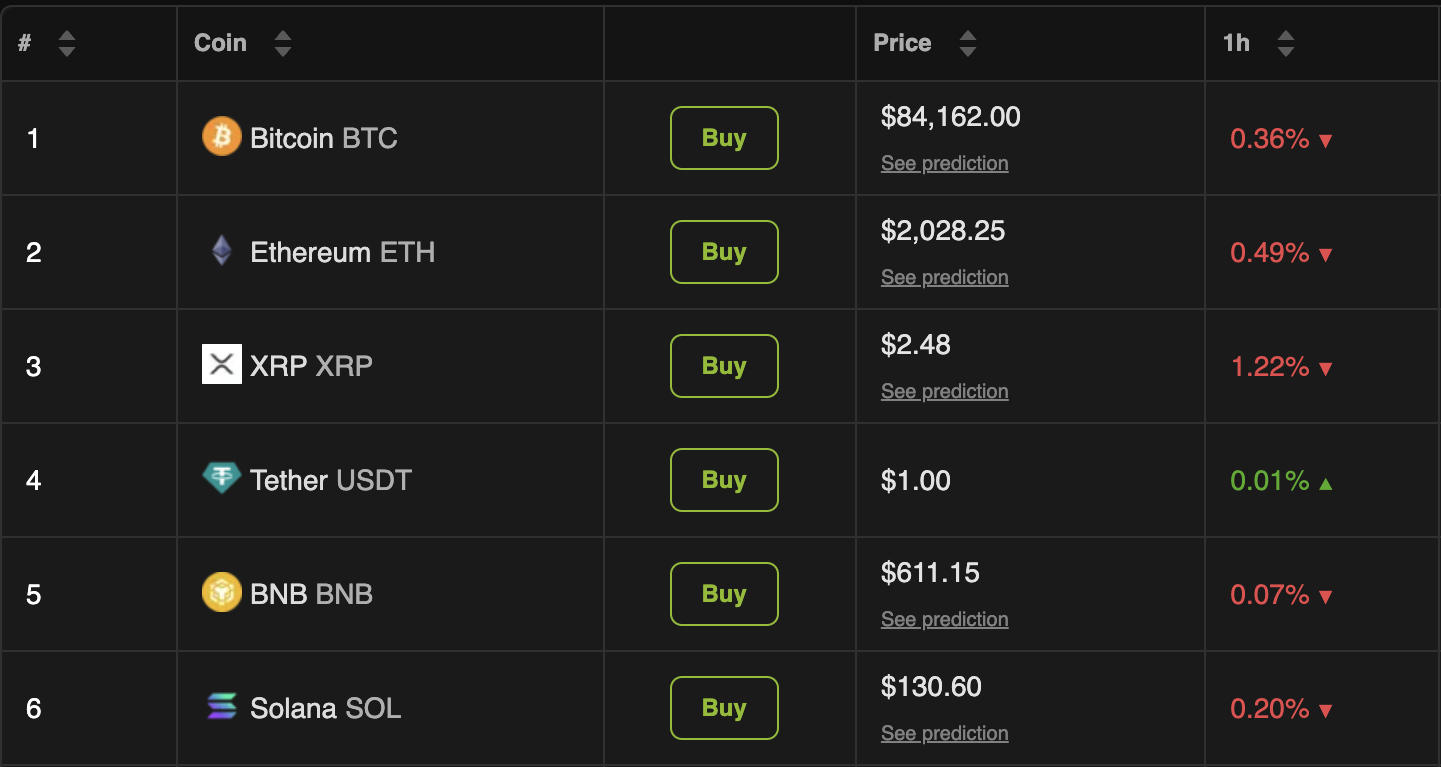Sort the Coin column
Image resolution: width=1441 pixels, height=767 pixels.
(x=283, y=44)
